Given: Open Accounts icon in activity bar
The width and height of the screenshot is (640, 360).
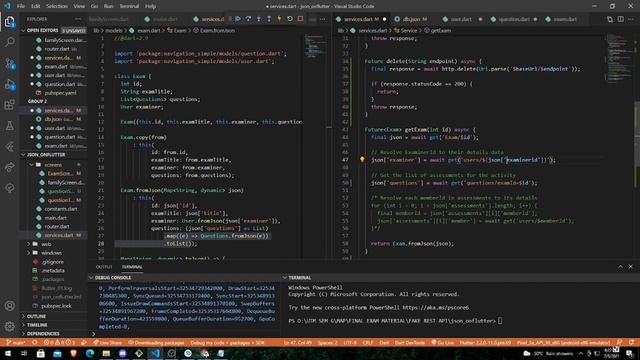Looking at the screenshot, I should (9, 306).
